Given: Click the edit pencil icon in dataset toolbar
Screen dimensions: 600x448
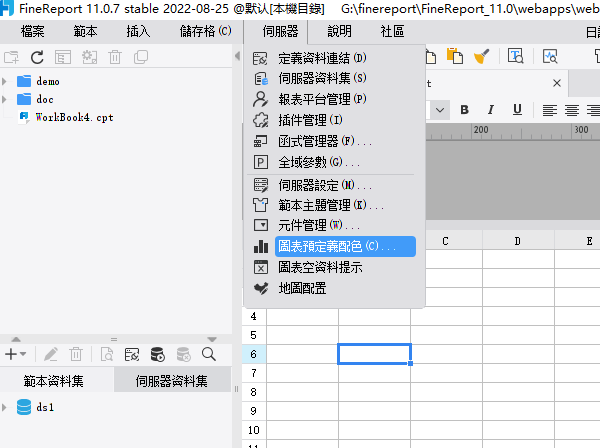Looking at the screenshot, I should (51, 354).
